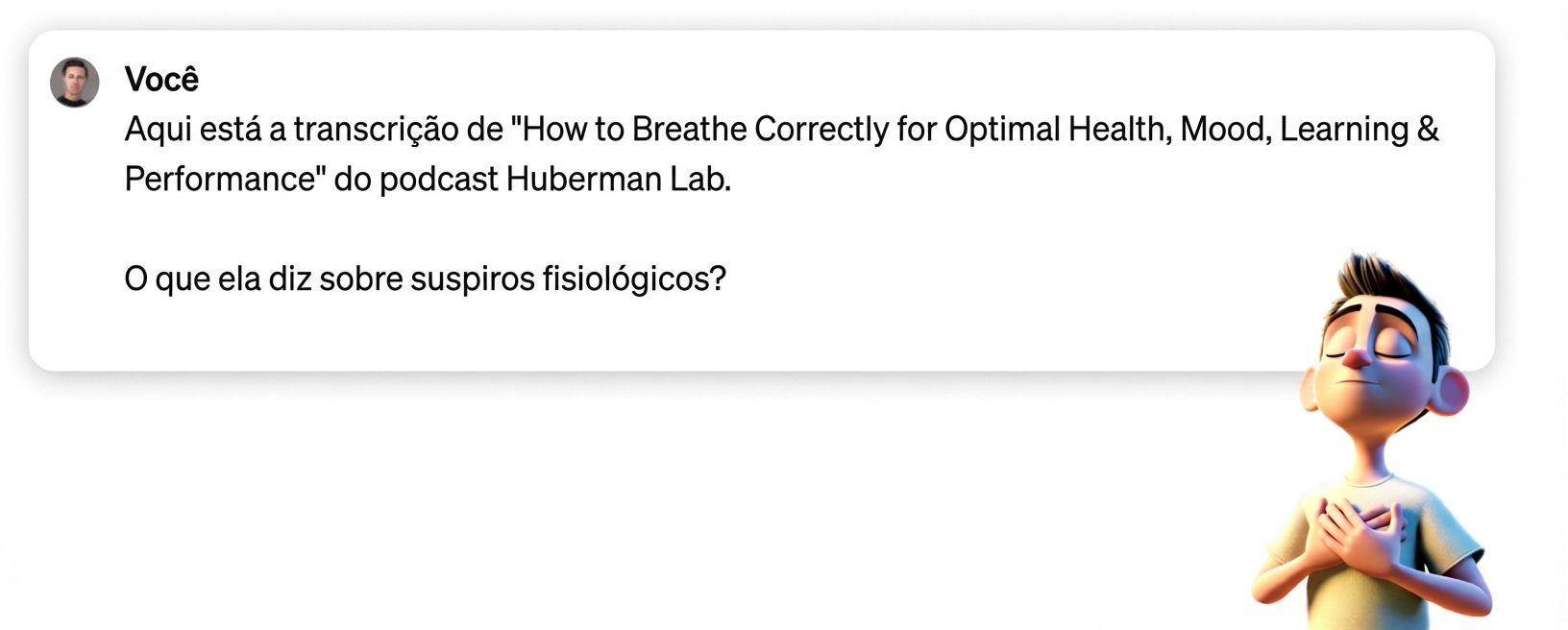Click the question about "suspiros fisiológicos"
This screenshot has width=1568, height=630.
click(425, 279)
